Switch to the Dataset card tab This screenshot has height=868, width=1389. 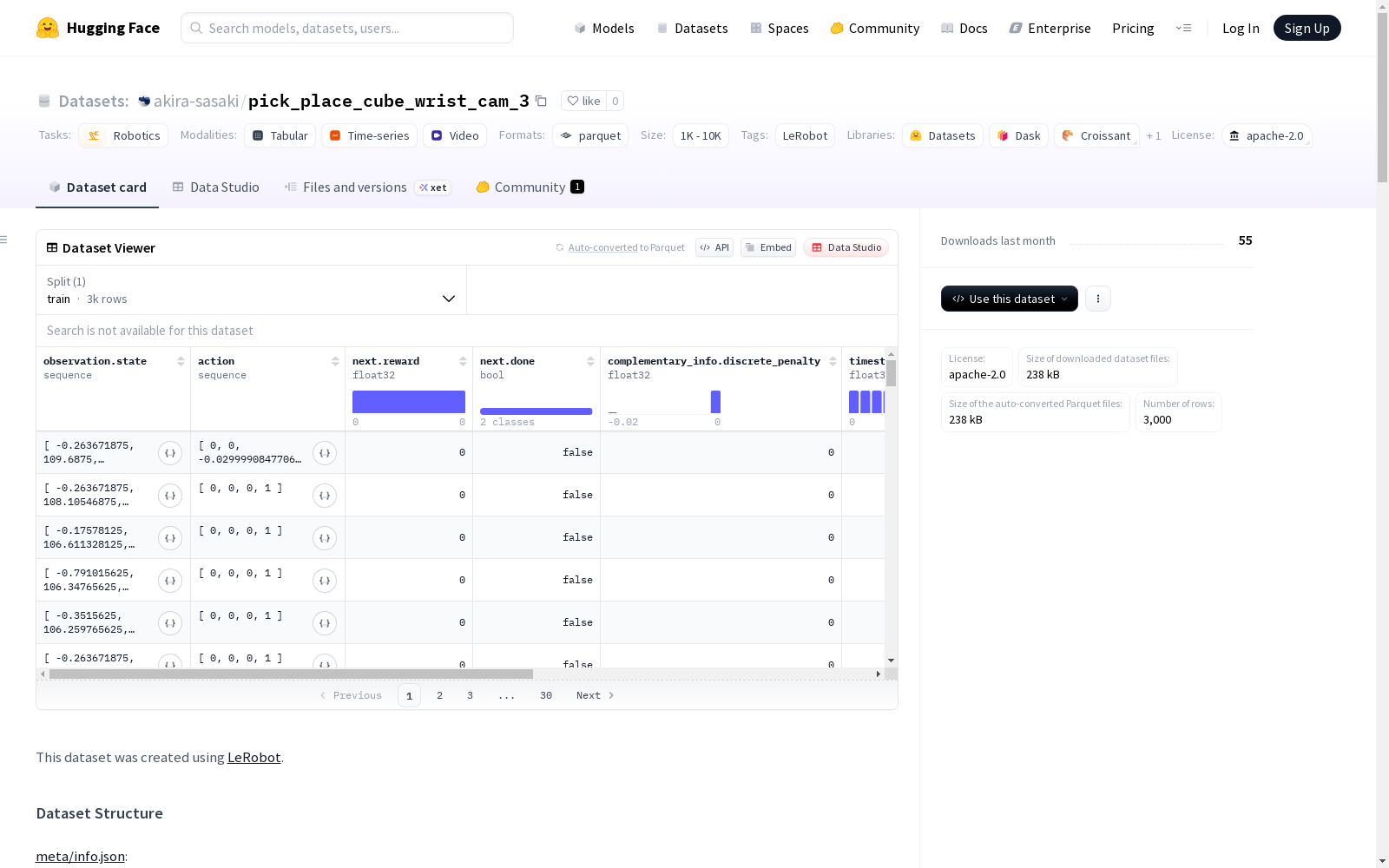[x=97, y=187]
